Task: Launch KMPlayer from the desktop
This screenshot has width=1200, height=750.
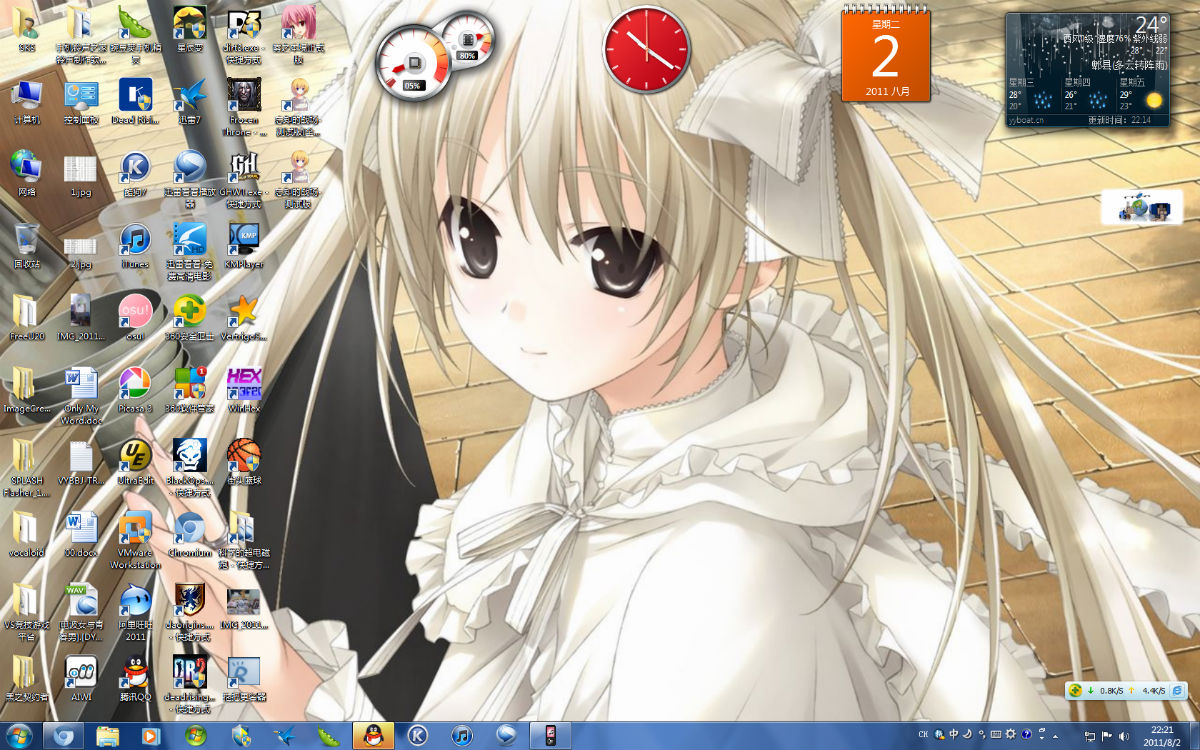Action: (244, 245)
